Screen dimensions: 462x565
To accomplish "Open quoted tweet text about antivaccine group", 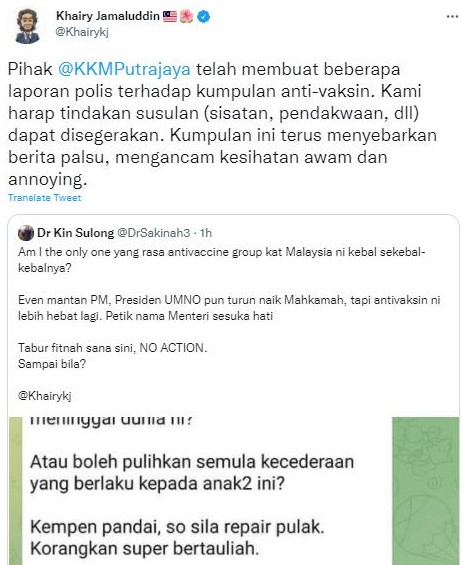I will click(222, 260).
